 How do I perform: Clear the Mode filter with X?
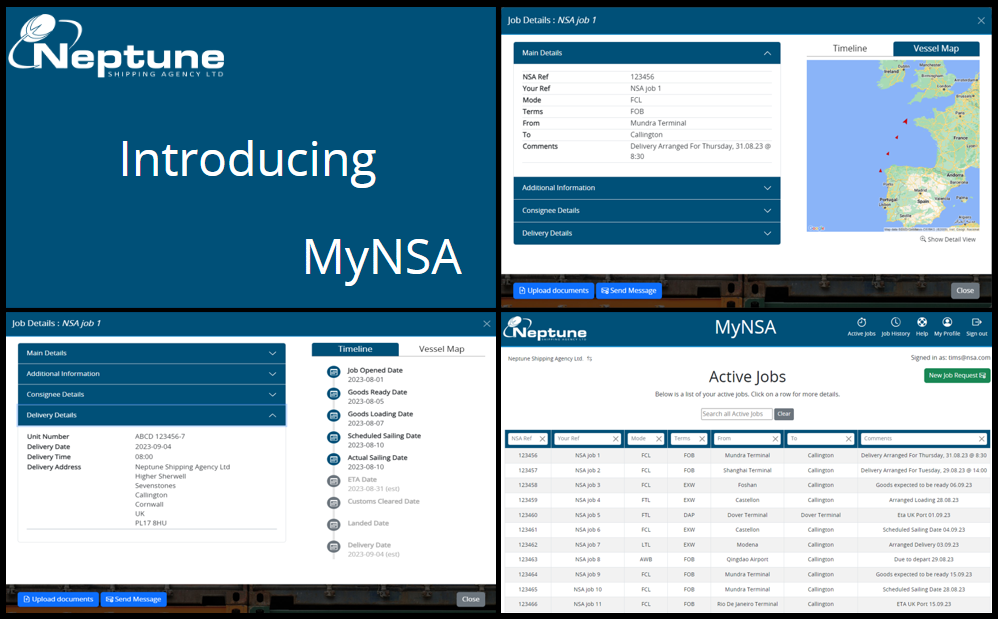pos(659,439)
